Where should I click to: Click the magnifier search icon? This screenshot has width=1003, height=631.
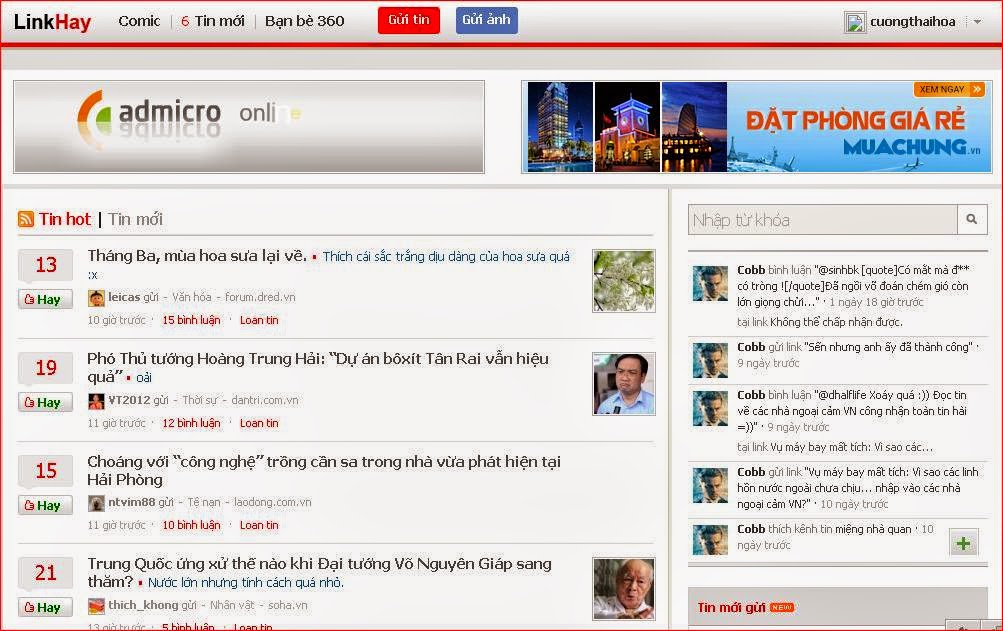[972, 220]
